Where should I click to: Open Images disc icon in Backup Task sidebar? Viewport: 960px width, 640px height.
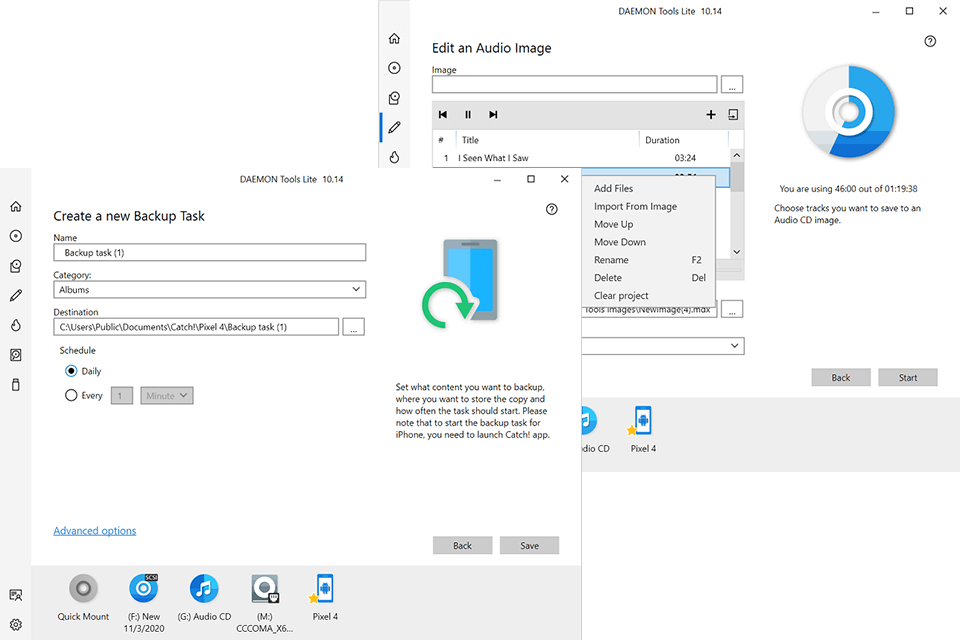pyautogui.click(x=16, y=236)
